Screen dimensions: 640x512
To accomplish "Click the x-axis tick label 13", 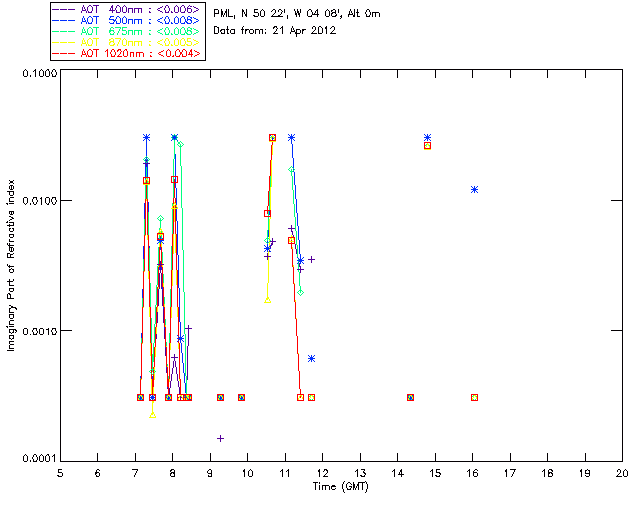I will [359, 472].
